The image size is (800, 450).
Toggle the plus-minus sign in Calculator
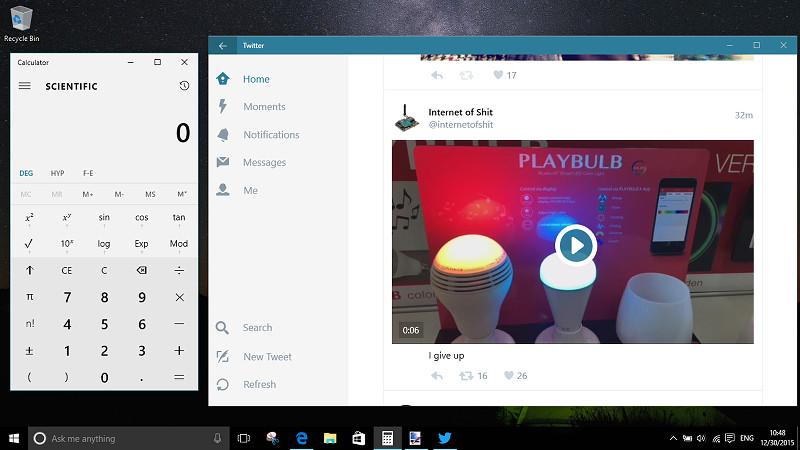coord(29,351)
